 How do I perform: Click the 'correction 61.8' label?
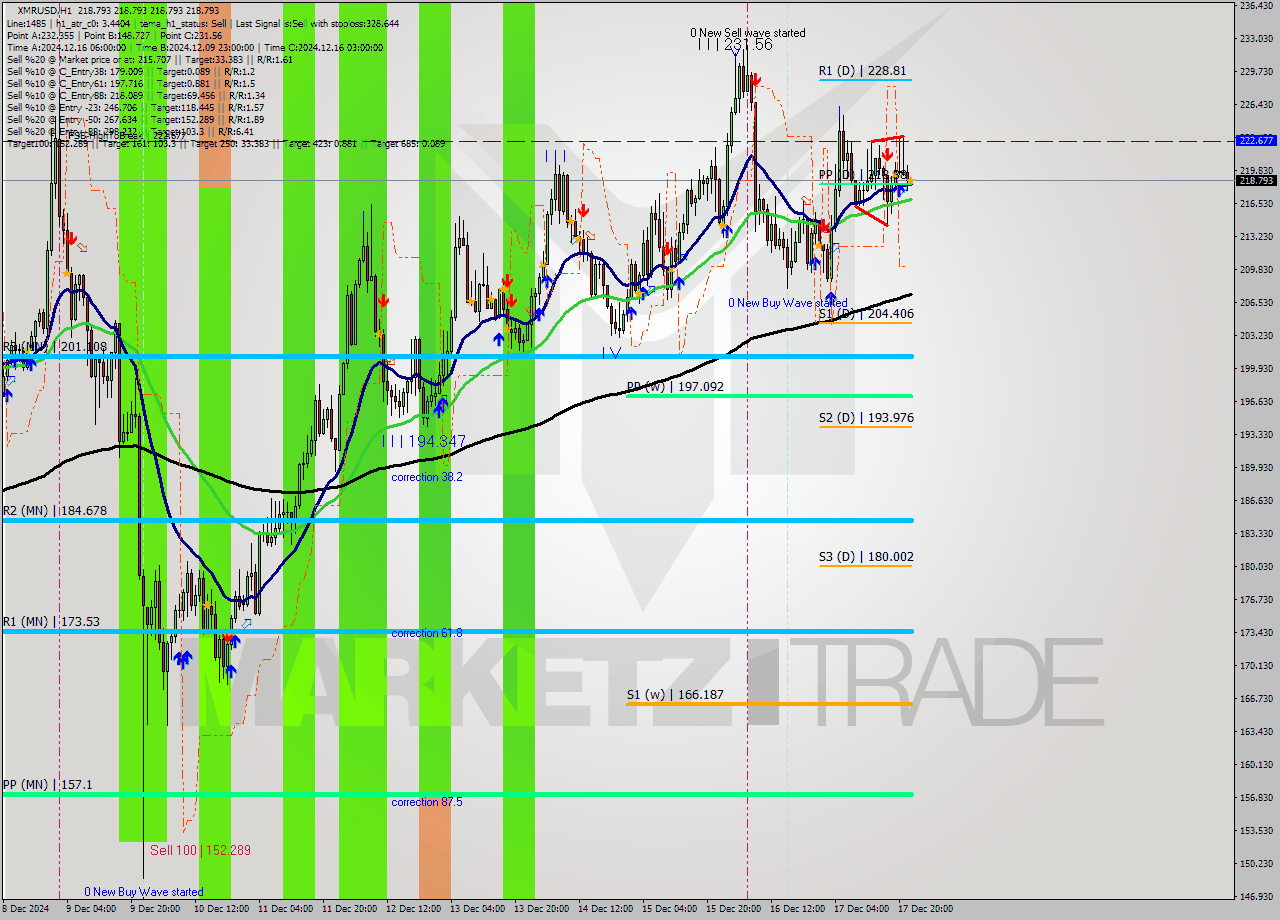click(x=427, y=634)
